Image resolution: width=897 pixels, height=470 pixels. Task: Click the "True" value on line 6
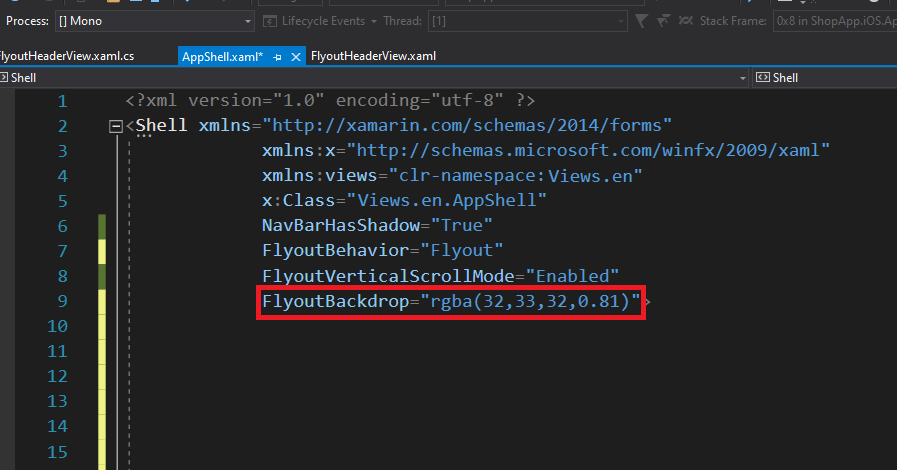click(462, 226)
